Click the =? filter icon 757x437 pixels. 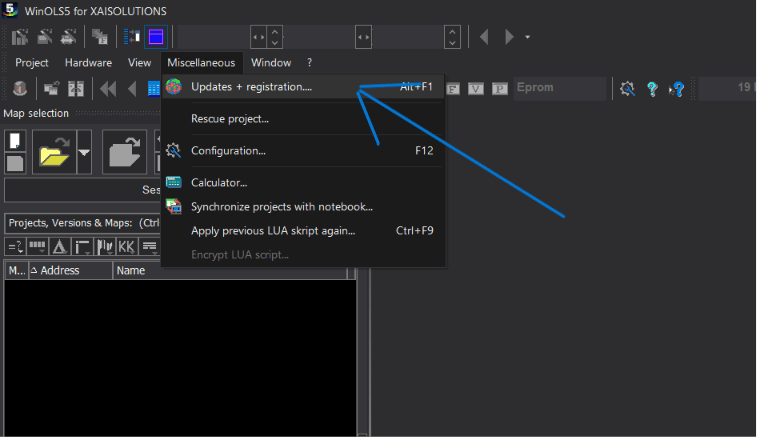[15, 247]
